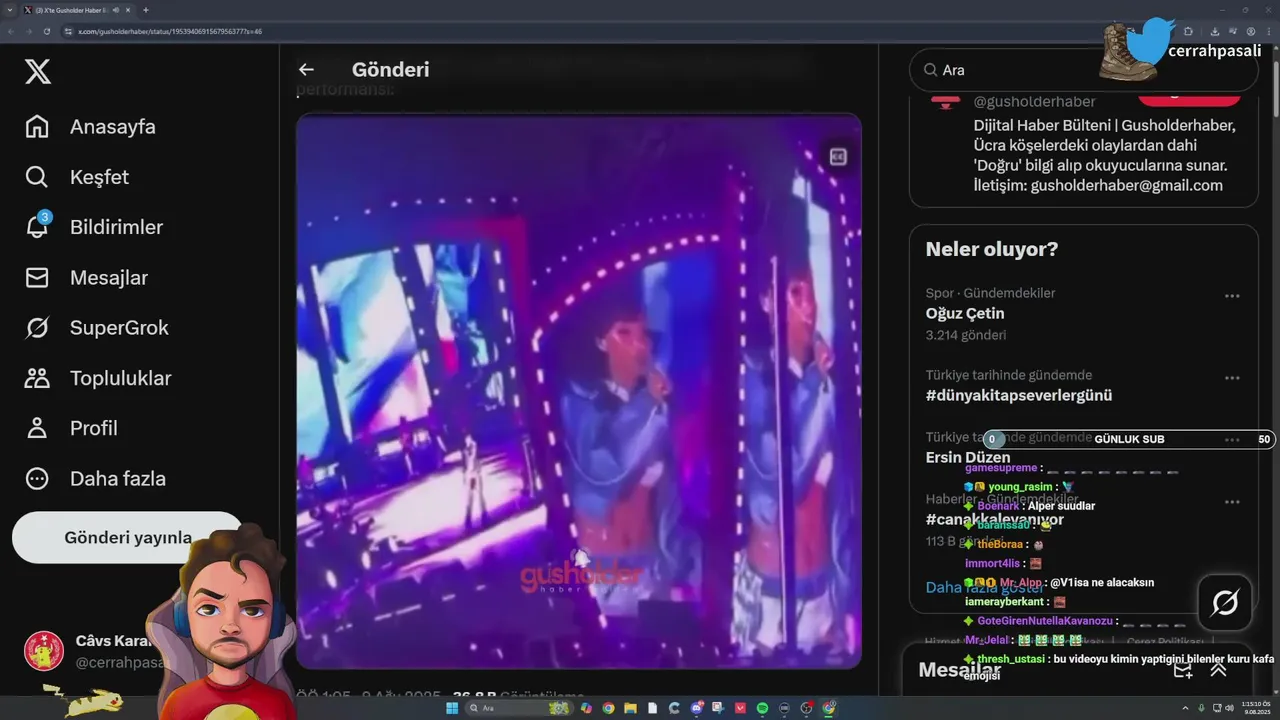Go back with Gönderi arrow

pyautogui.click(x=306, y=70)
